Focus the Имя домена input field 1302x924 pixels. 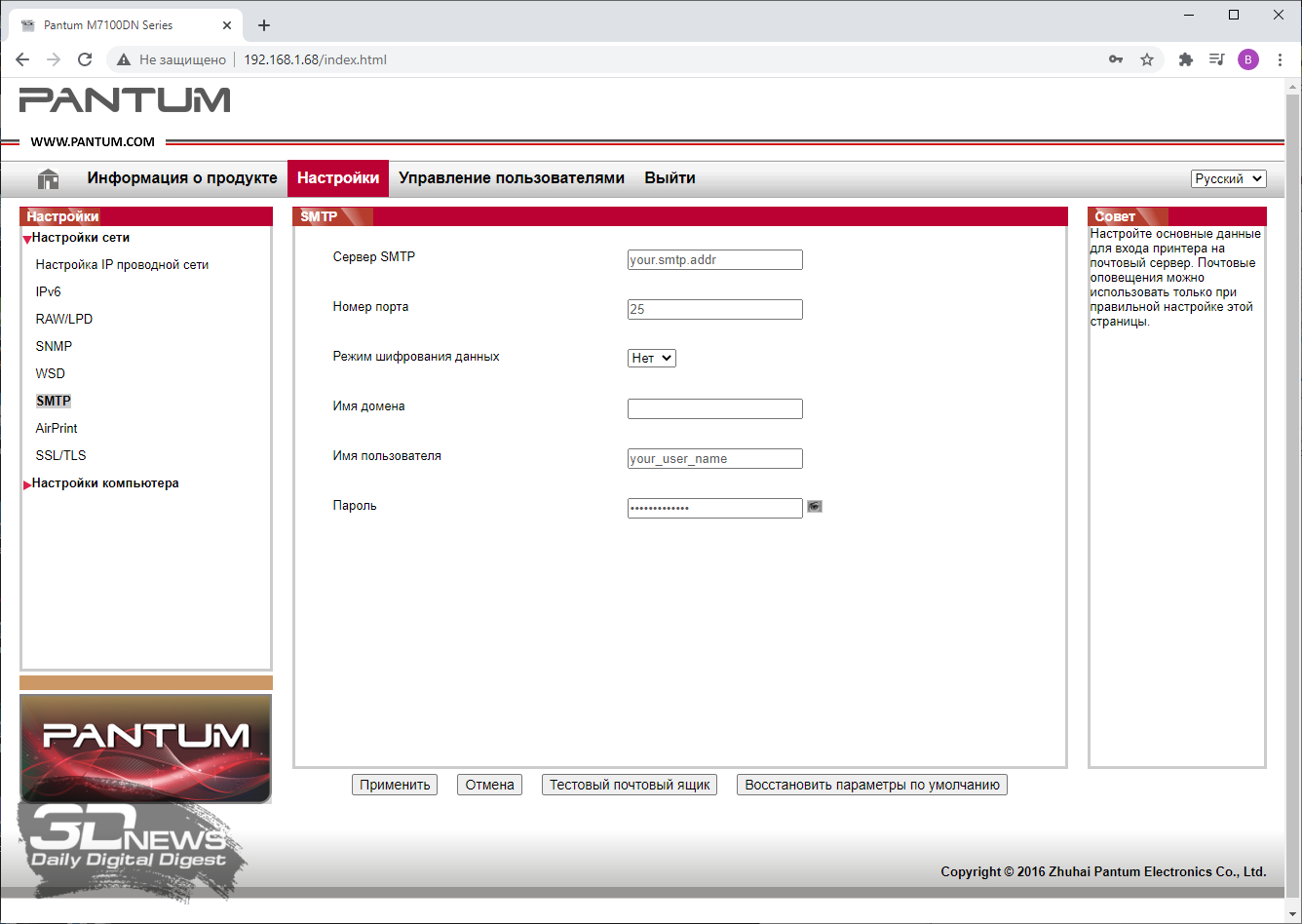715,408
